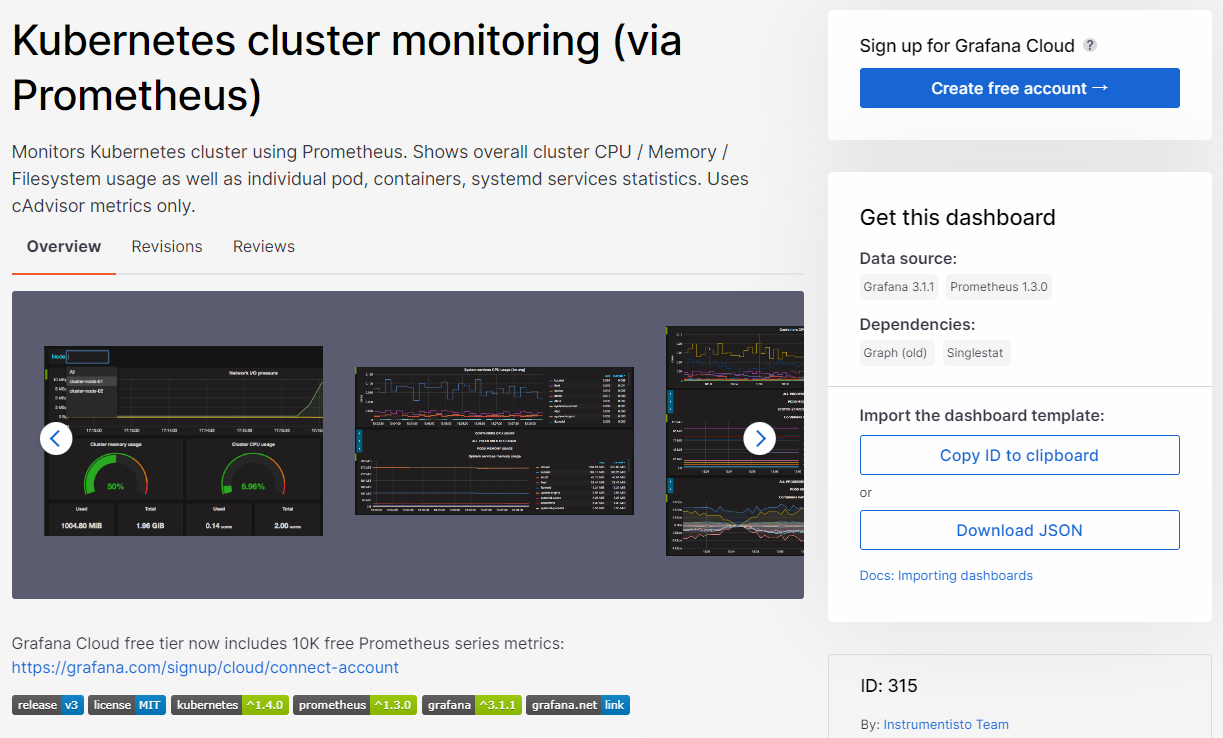Click the license MIT badge
Screen dimensions: 1223x738
coord(127,705)
